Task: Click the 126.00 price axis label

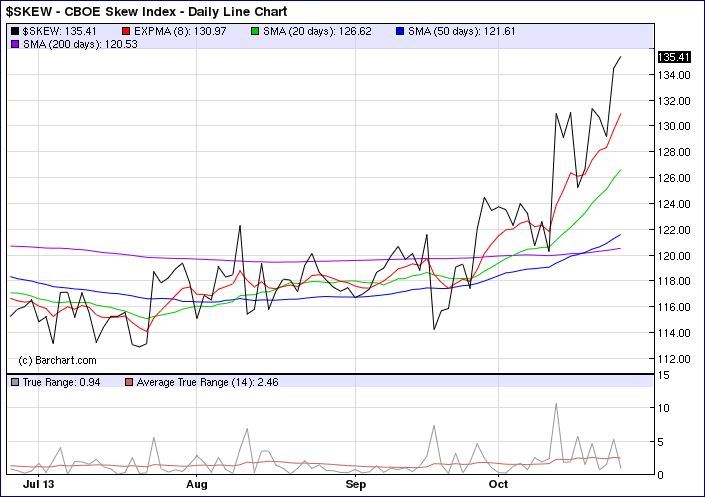Action: point(674,178)
